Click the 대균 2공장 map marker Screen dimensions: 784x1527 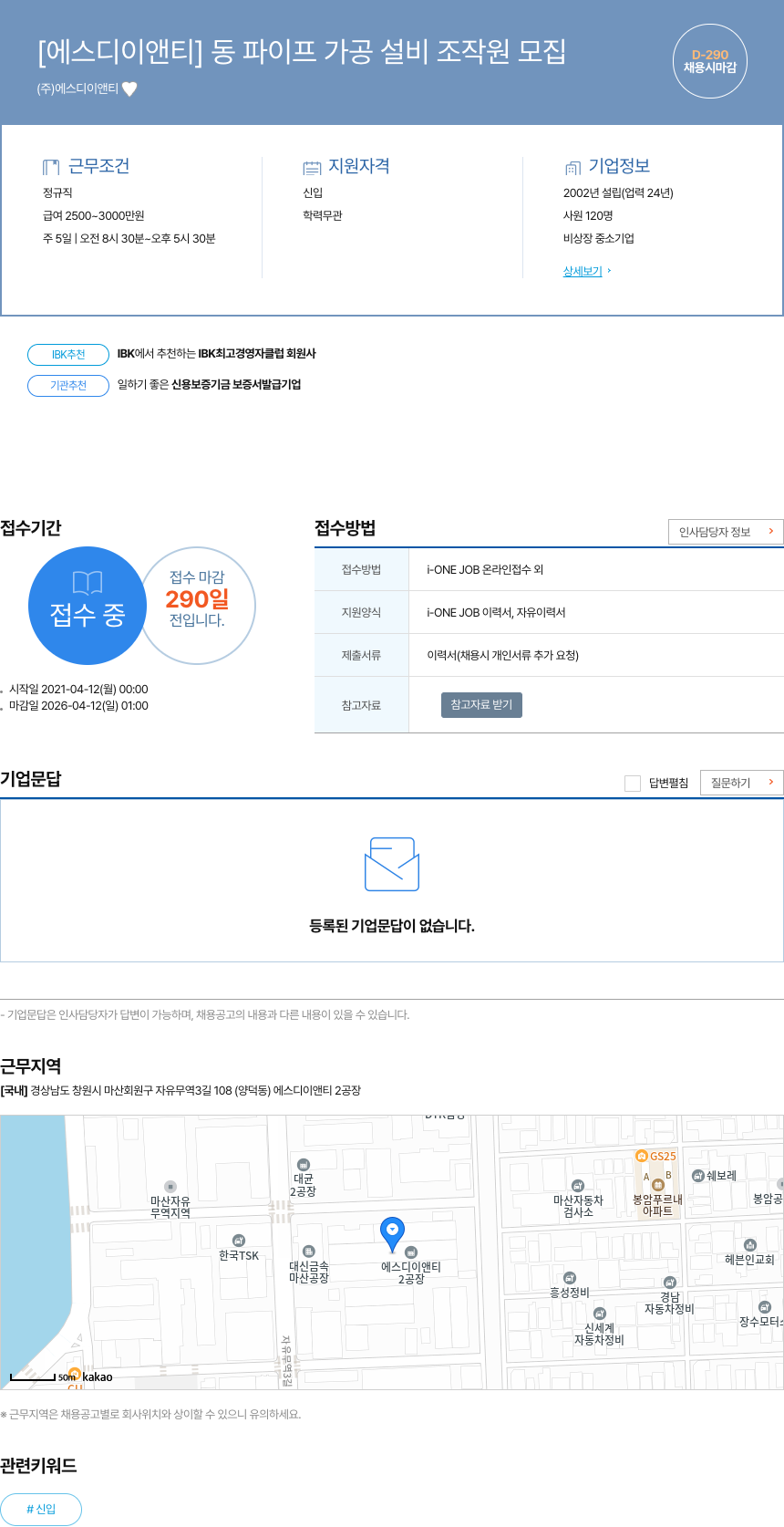(304, 1165)
